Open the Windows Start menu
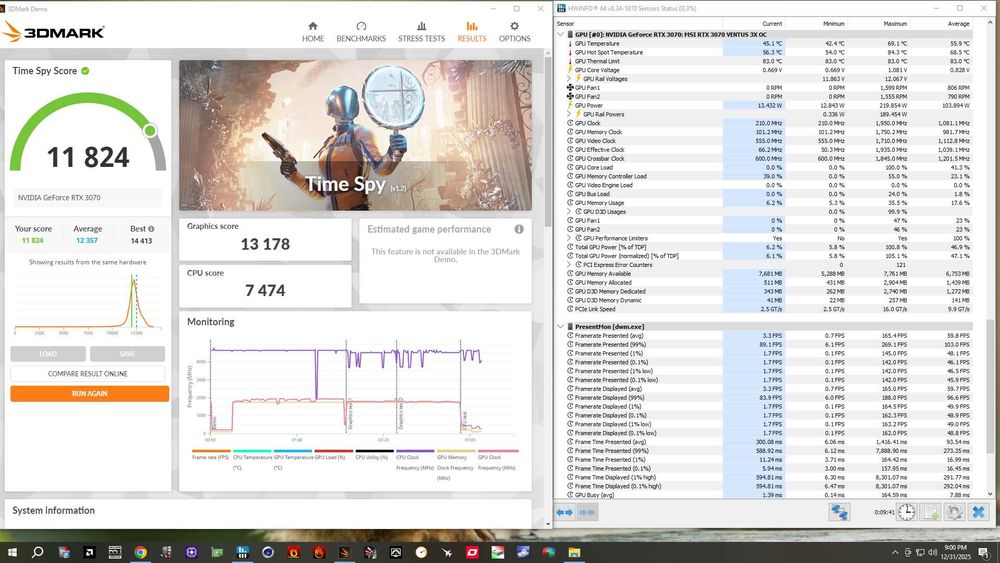Image resolution: width=1000 pixels, height=563 pixels. [11, 552]
